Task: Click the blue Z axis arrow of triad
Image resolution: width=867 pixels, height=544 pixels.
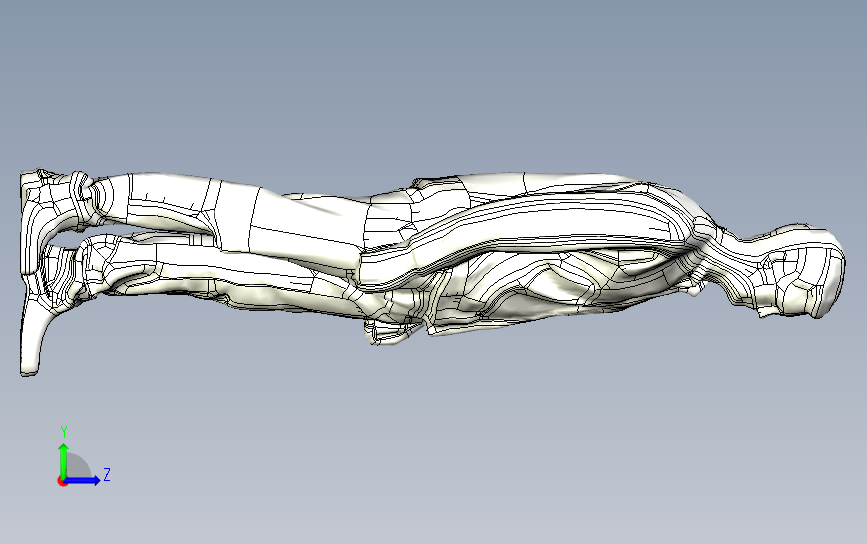Action: pos(83,480)
